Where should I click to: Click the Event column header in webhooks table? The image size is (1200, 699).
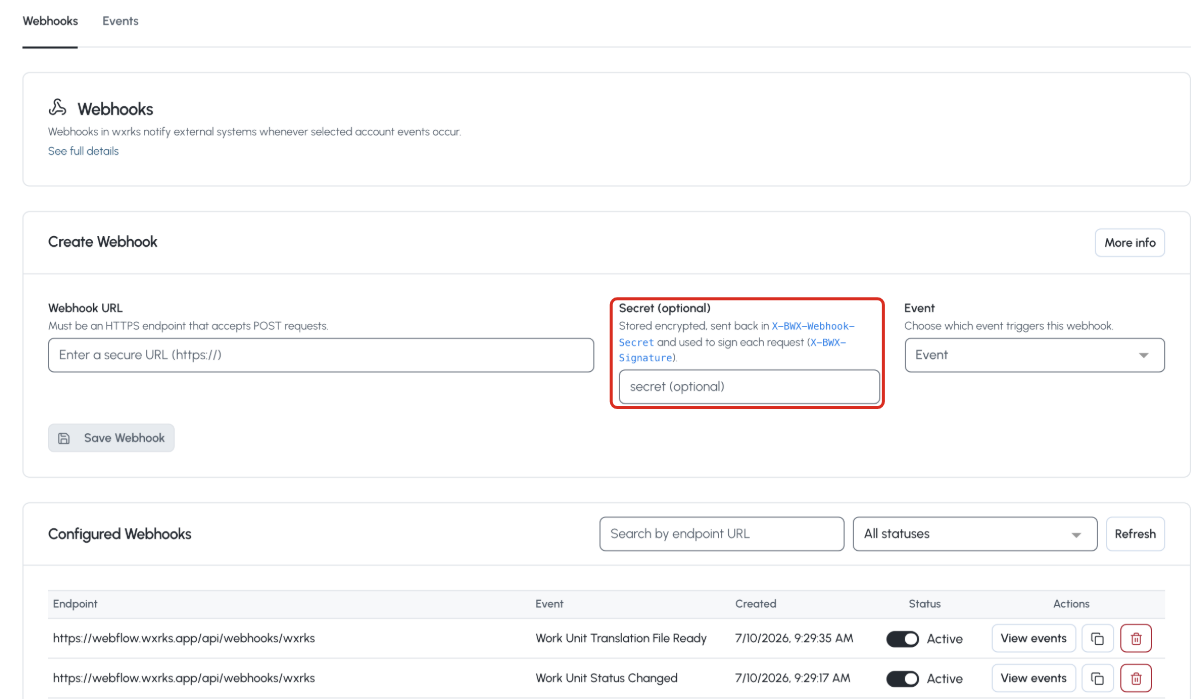(x=549, y=604)
